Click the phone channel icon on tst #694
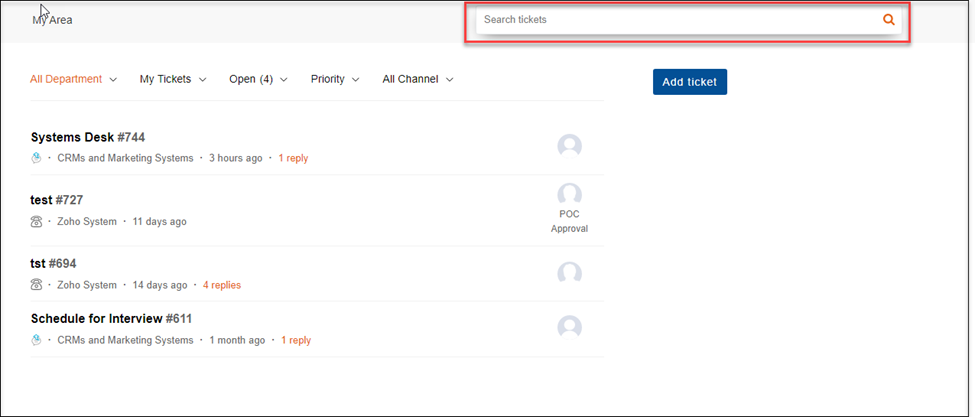This screenshot has height=417, width=975. [x=36, y=285]
